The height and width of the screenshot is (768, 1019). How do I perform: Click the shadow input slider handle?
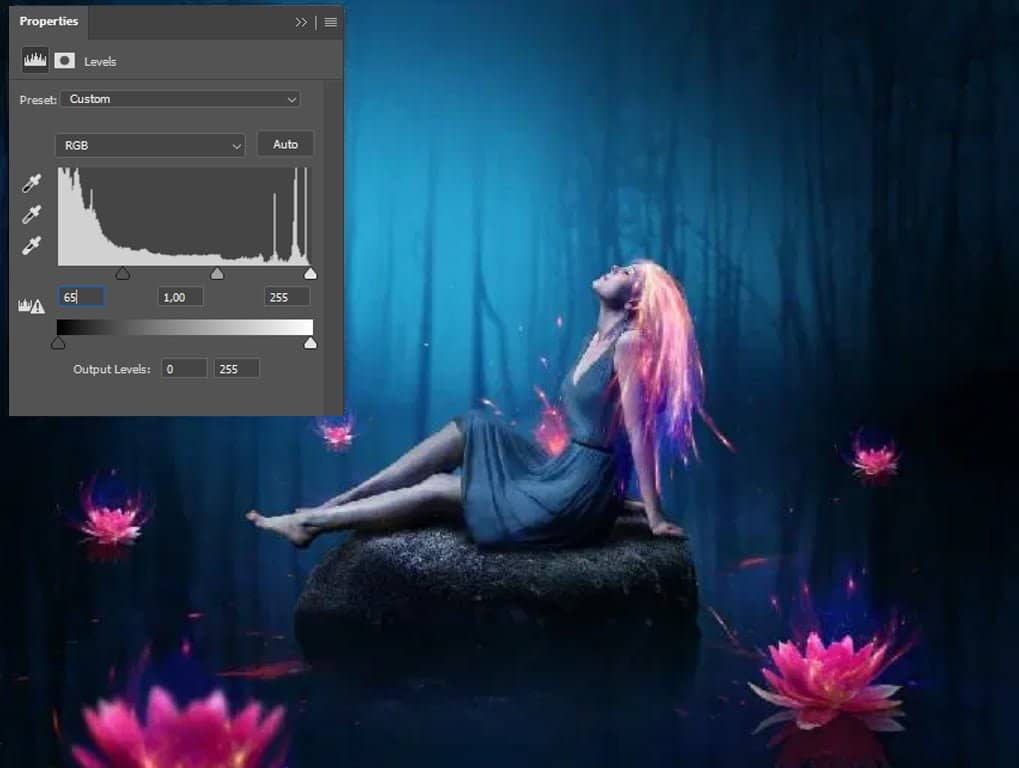(x=122, y=273)
